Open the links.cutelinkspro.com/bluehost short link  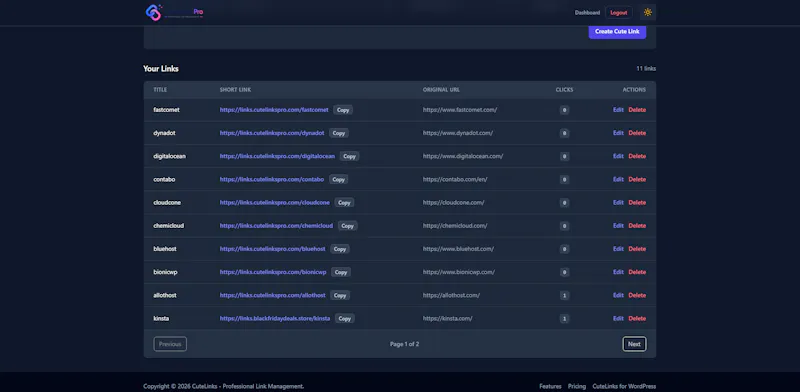click(272, 249)
